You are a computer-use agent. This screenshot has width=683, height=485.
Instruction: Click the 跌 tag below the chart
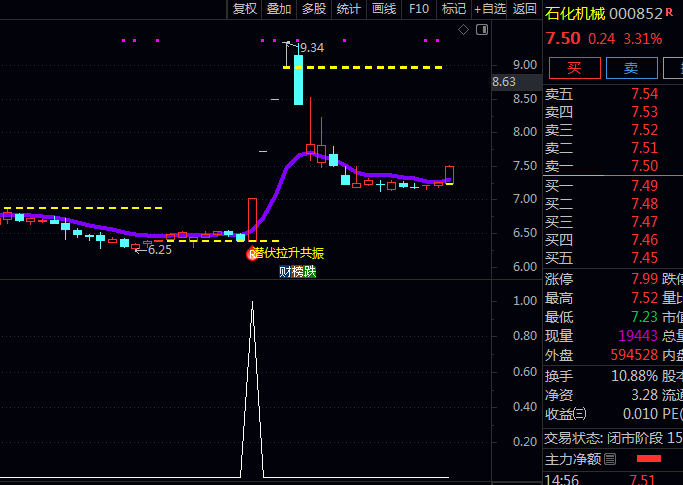(x=310, y=272)
